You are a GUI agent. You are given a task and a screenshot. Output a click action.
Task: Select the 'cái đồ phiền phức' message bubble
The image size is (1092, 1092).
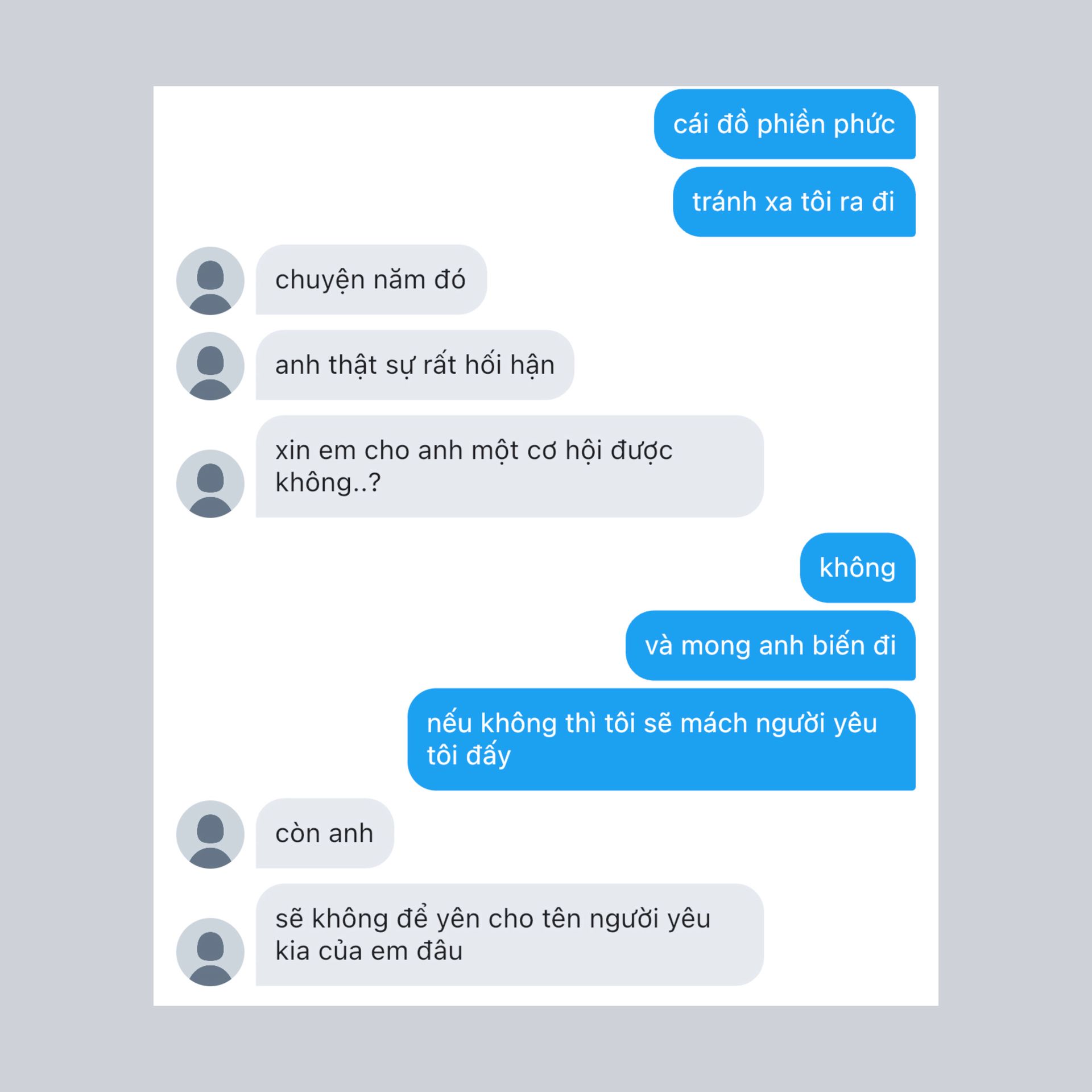click(785, 124)
